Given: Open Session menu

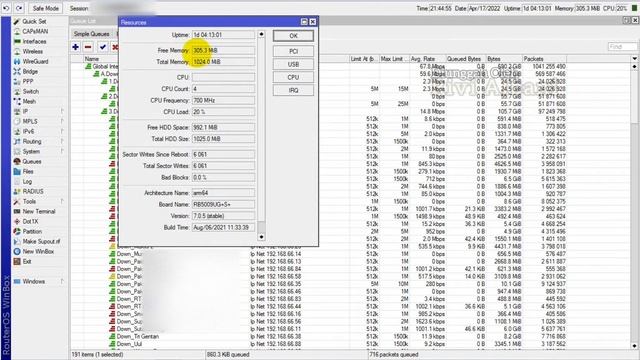Looking at the screenshot, I should click(x=79, y=8).
